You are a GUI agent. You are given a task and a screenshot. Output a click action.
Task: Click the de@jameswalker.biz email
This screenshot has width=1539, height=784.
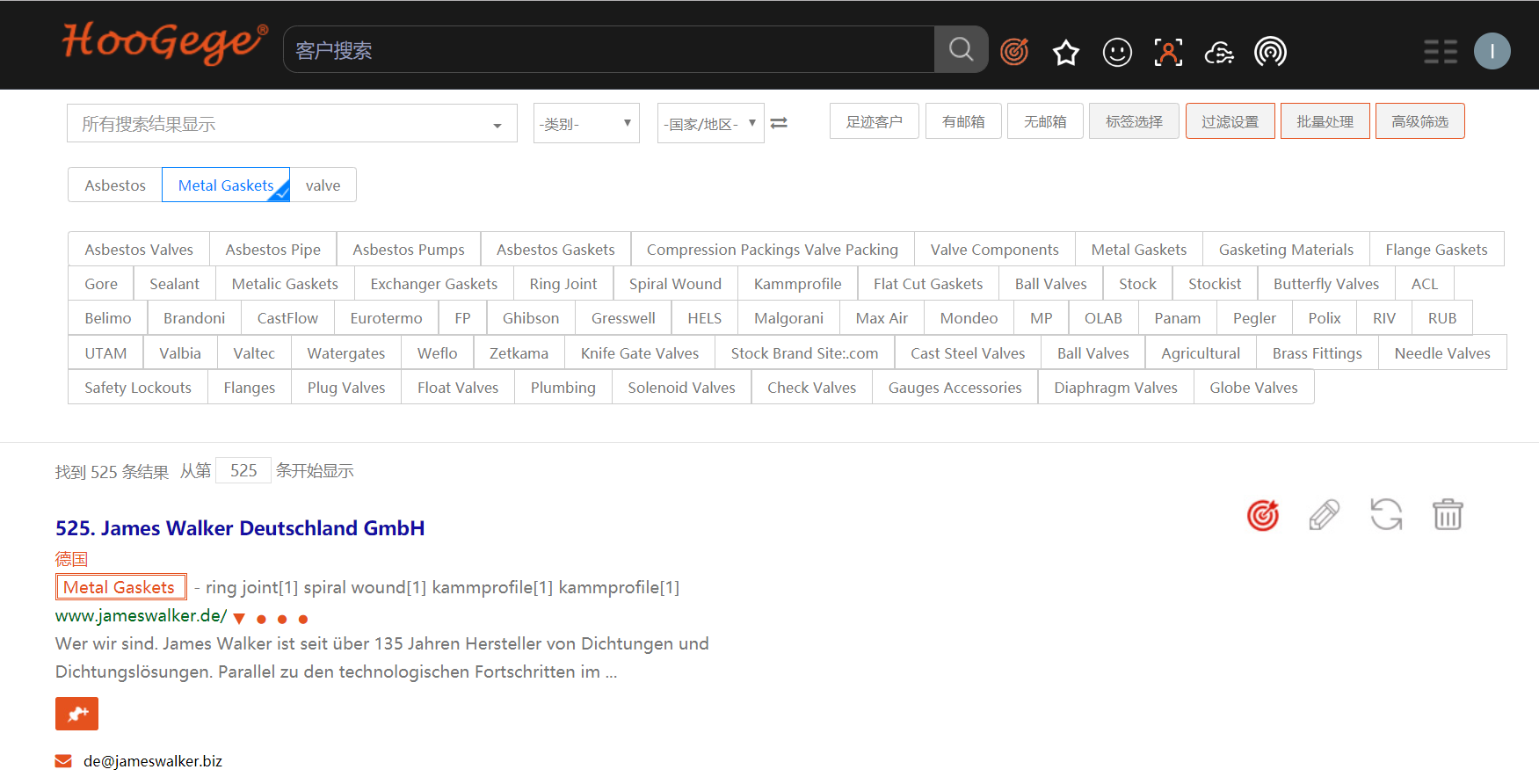153,761
